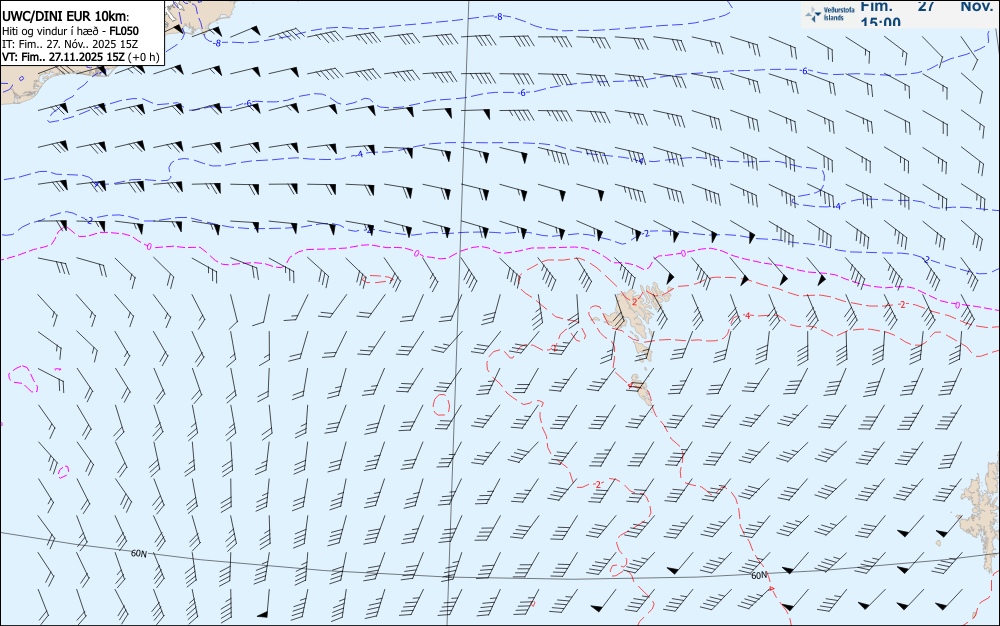Click the '15:00' time label beside logo
The height and width of the screenshot is (626, 1000).
[880, 22]
